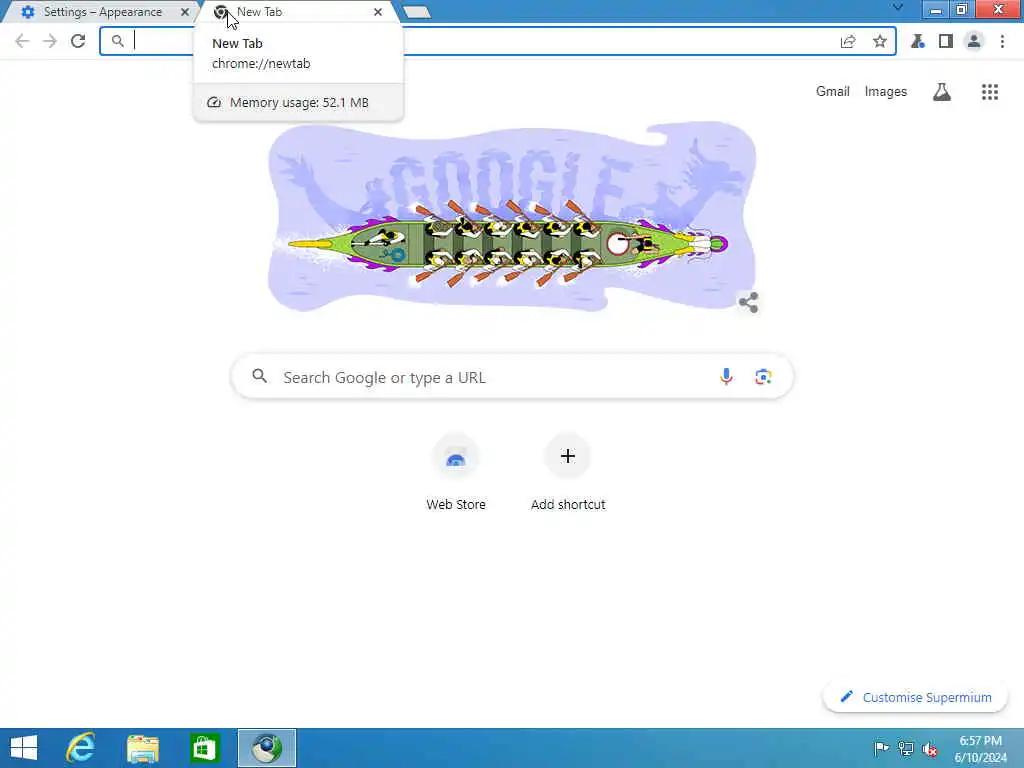Open the network status tray icon
This screenshot has height=768, width=1024.
tap(906, 748)
